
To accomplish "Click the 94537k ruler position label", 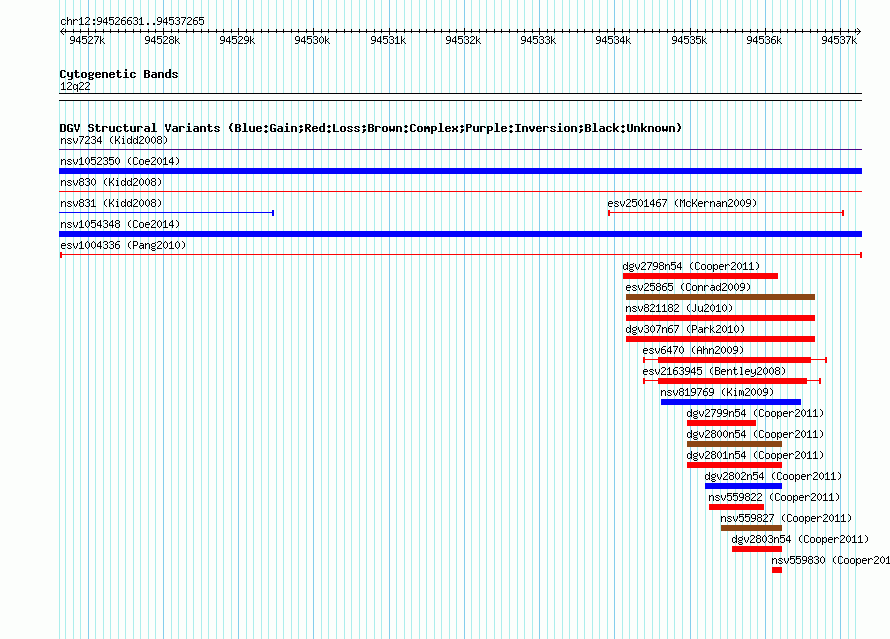I will [x=839, y=40].
